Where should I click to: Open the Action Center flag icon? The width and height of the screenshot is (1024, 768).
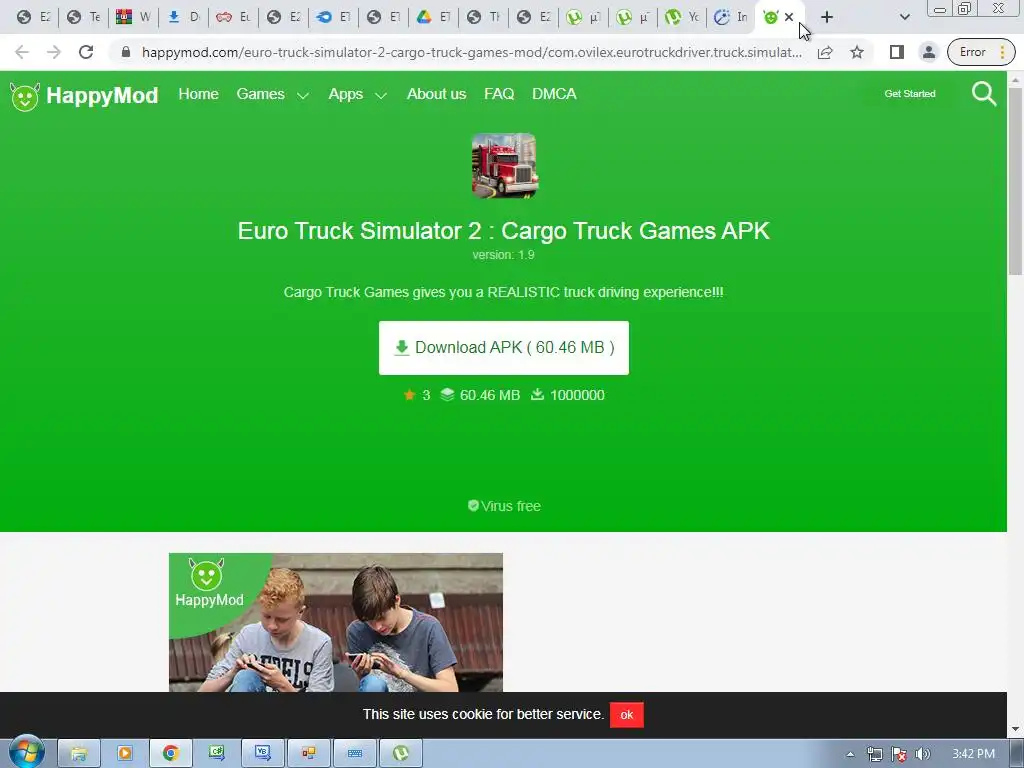click(x=899, y=754)
